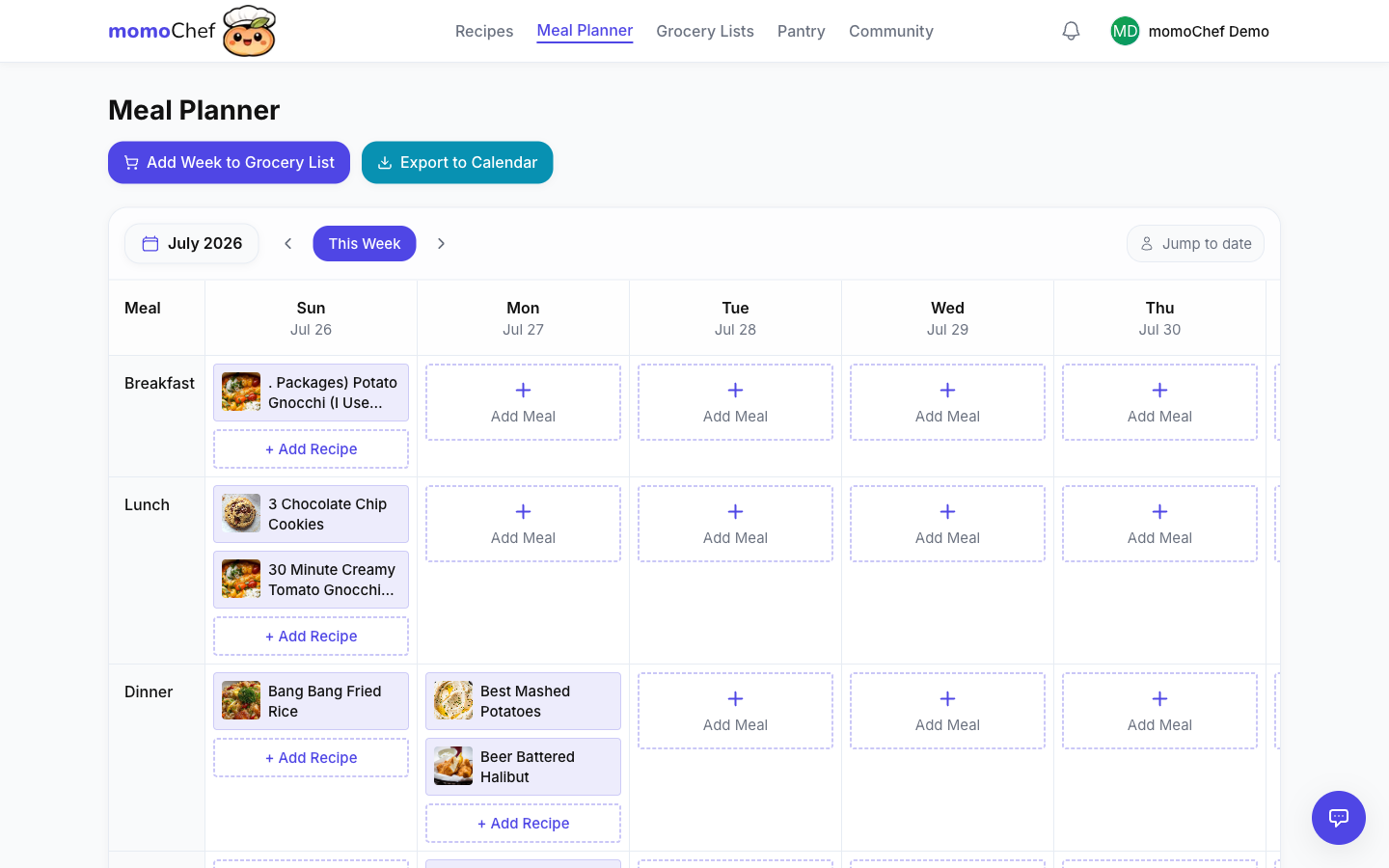The height and width of the screenshot is (868, 1389).
Task: Add Recipe to Sunday dinner
Action: coord(311,758)
